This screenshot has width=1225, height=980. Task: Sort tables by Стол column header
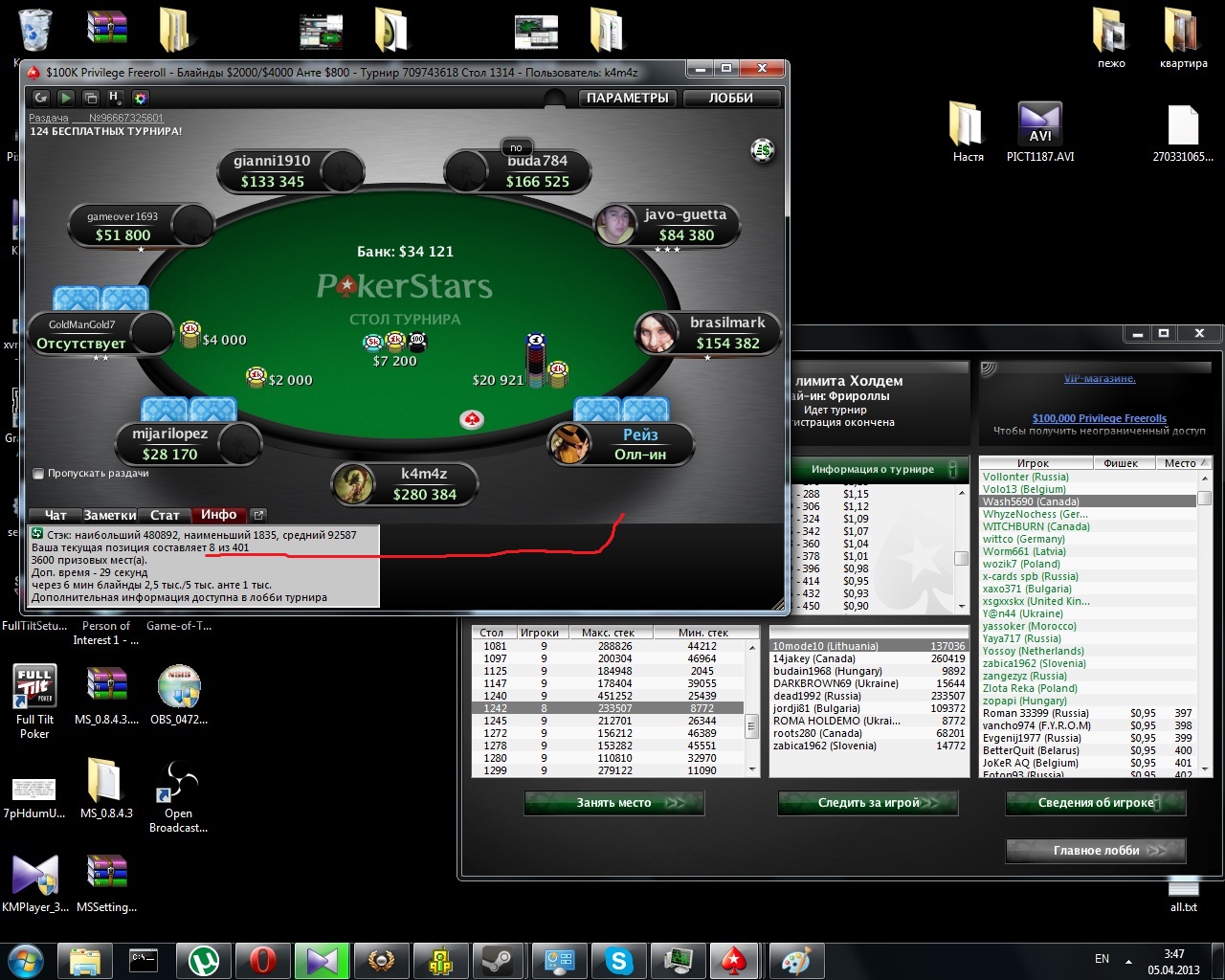tap(492, 633)
